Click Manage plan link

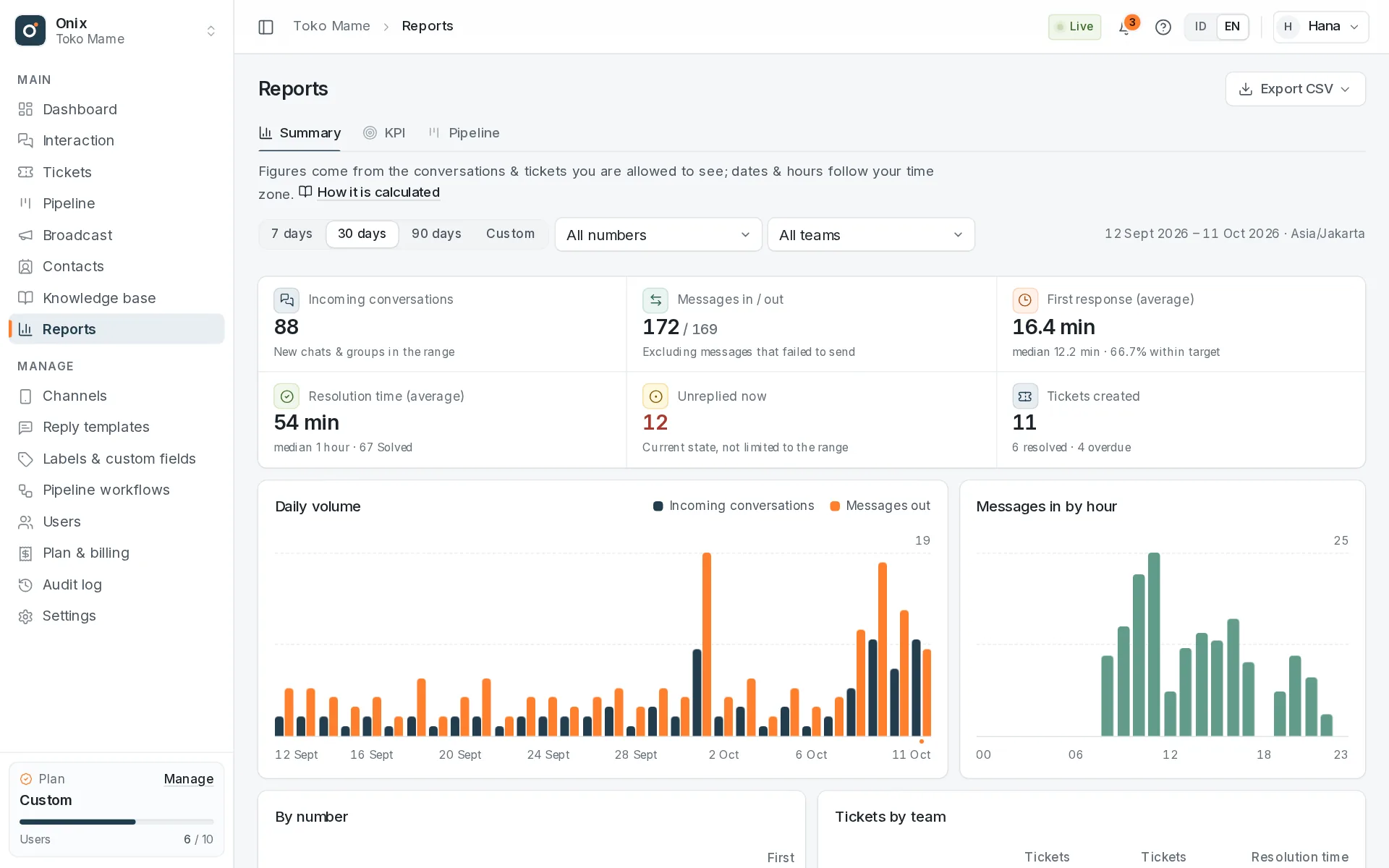click(x=189, y=779)
